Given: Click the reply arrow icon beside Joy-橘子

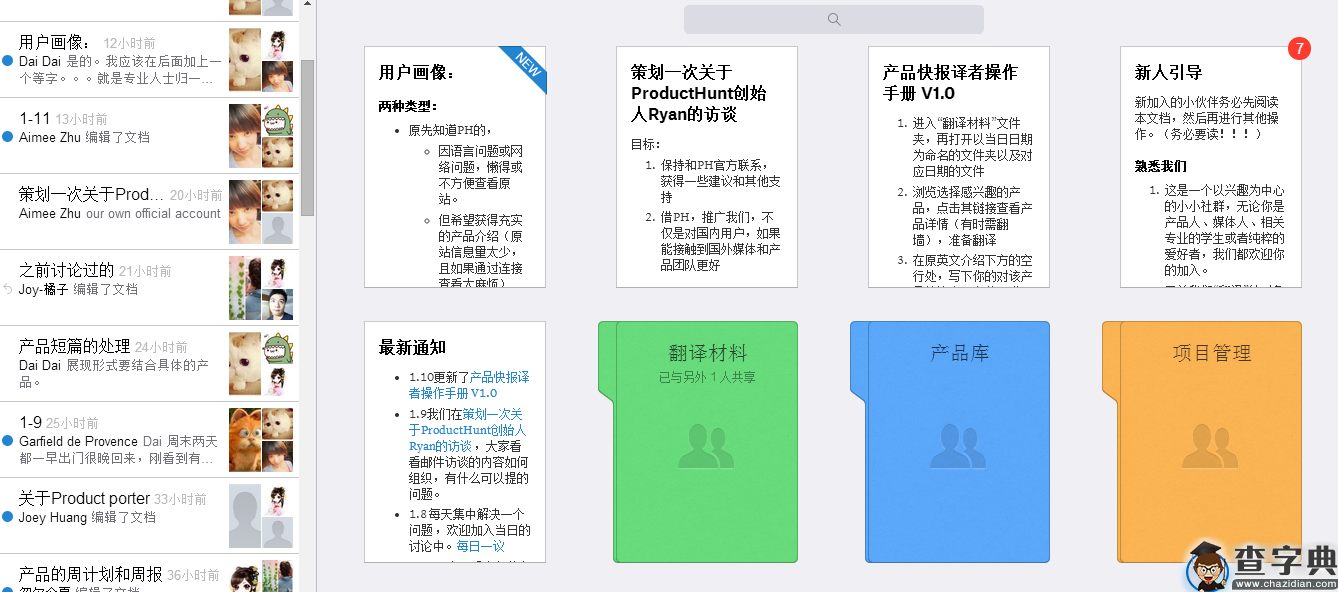Looking at the screenshot, I should point(8,290).
